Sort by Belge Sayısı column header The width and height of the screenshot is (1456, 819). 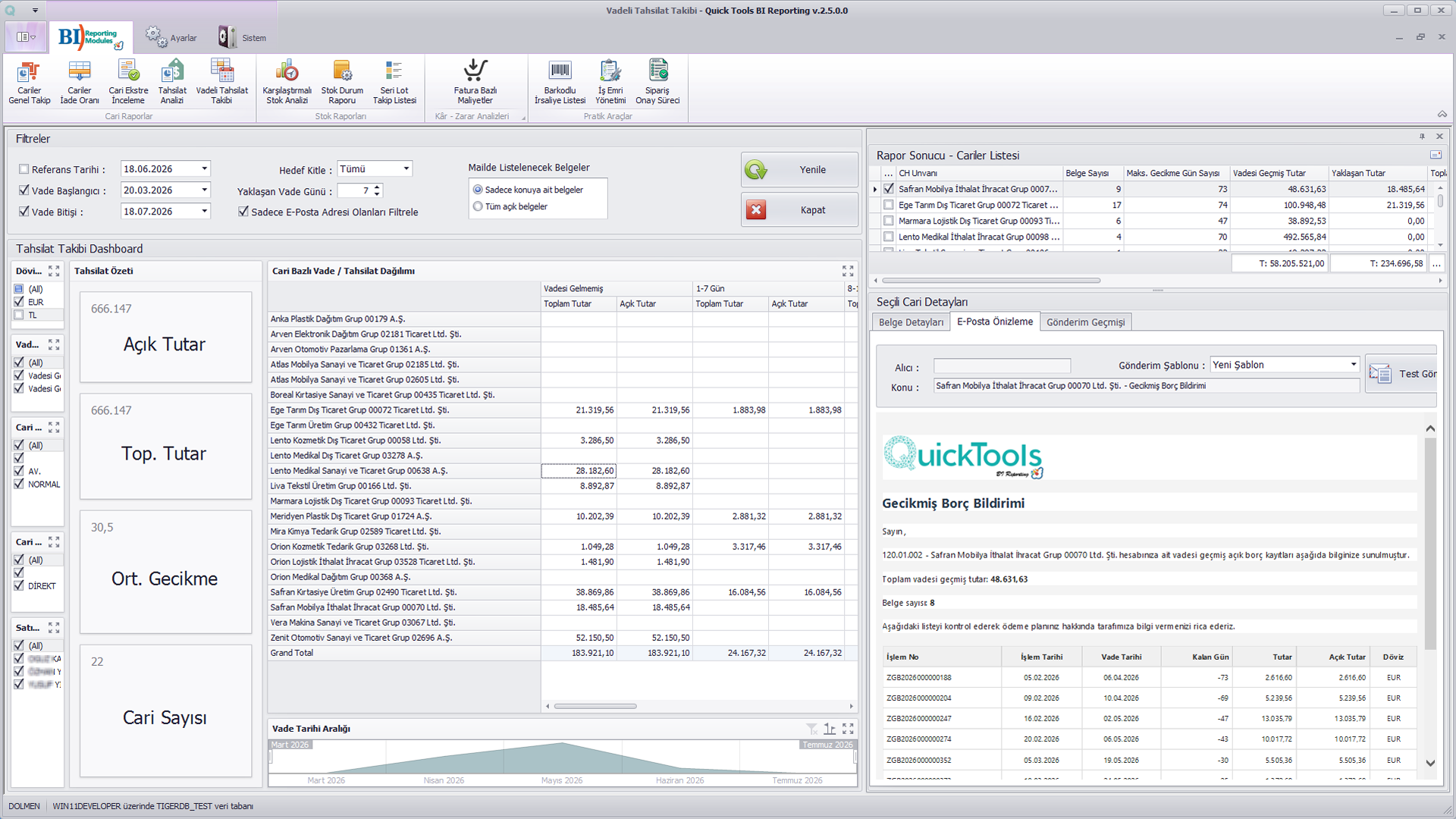click(x=1092, y=173)
